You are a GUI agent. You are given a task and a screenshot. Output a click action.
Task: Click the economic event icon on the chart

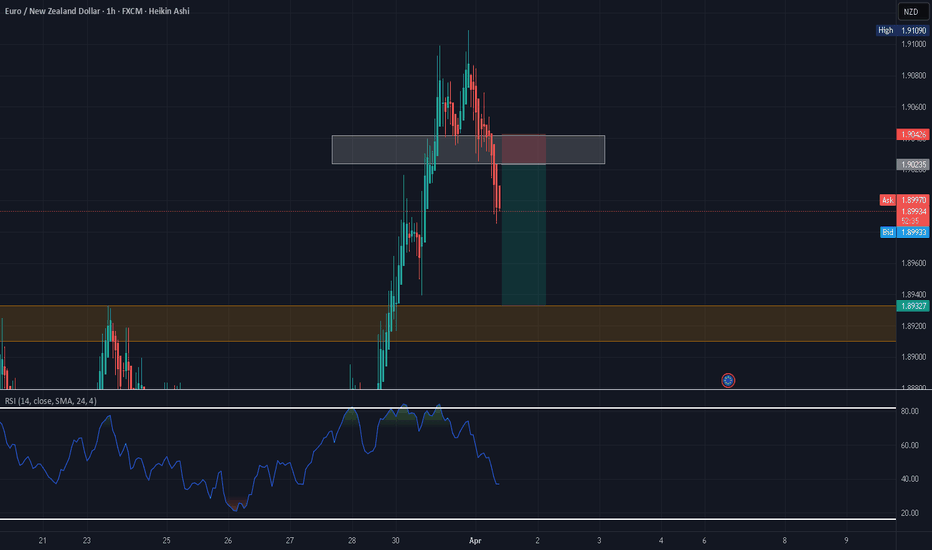click(x=728, y=381)
